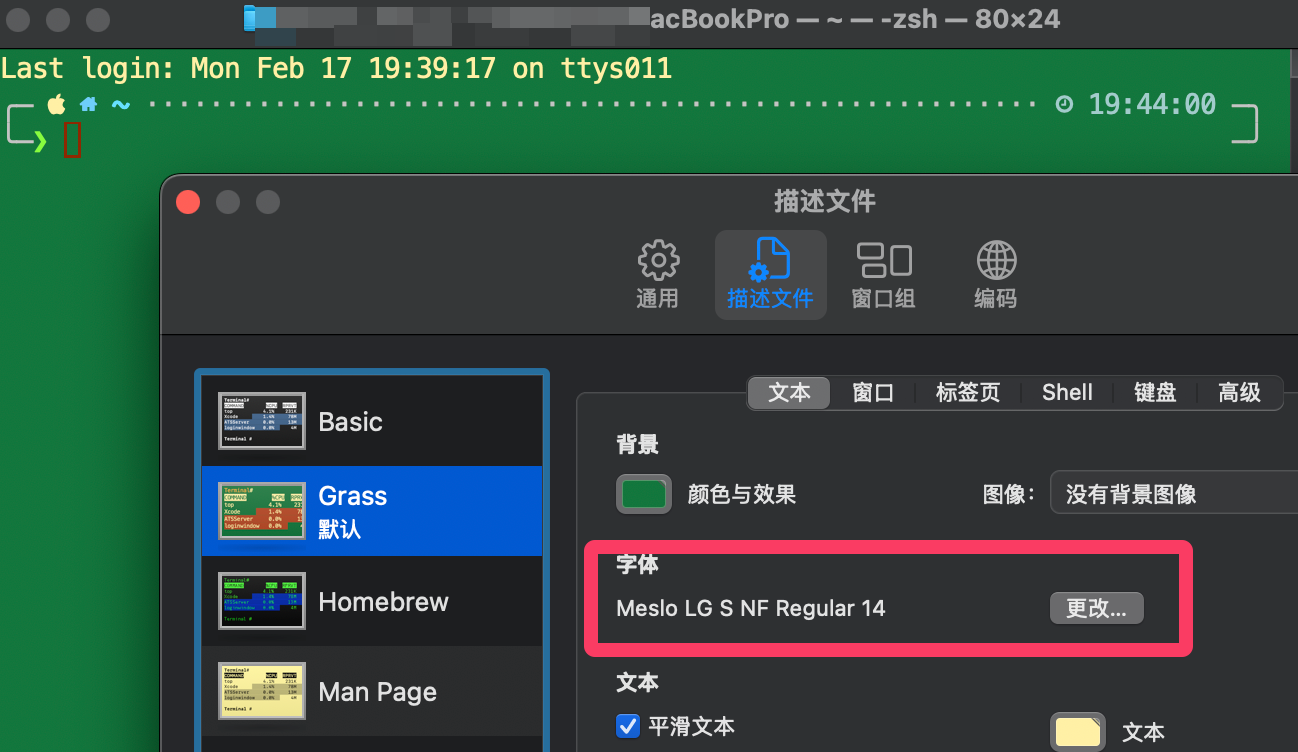The width and height of the screenshot is (1298, 752).
Task: Open the 通用 (General) preferences pane
Action: (657, 274)
